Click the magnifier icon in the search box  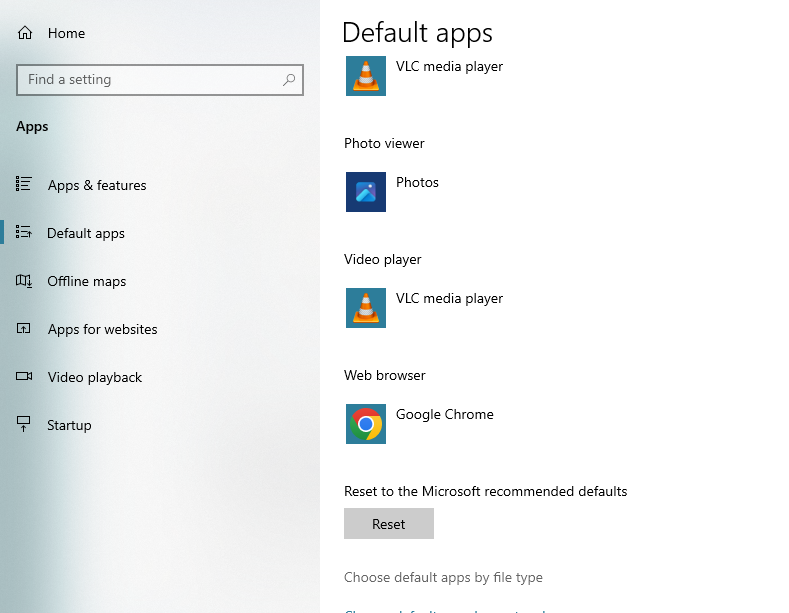tap(289, 80)
